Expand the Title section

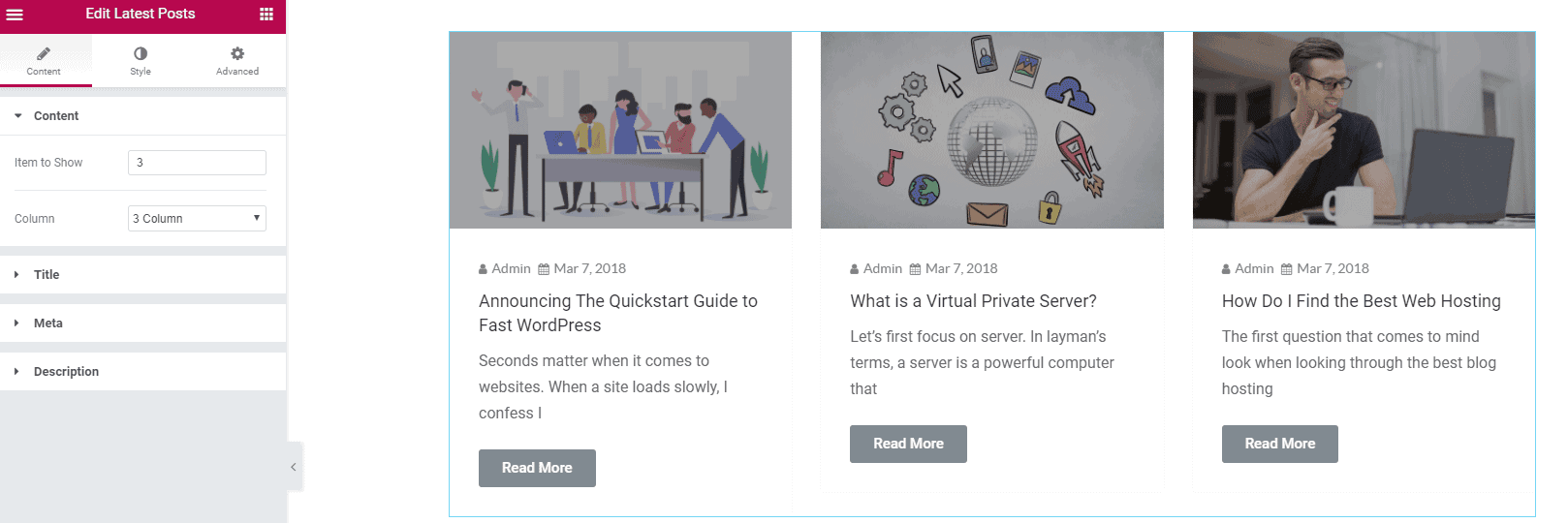(x=47, y=275)
